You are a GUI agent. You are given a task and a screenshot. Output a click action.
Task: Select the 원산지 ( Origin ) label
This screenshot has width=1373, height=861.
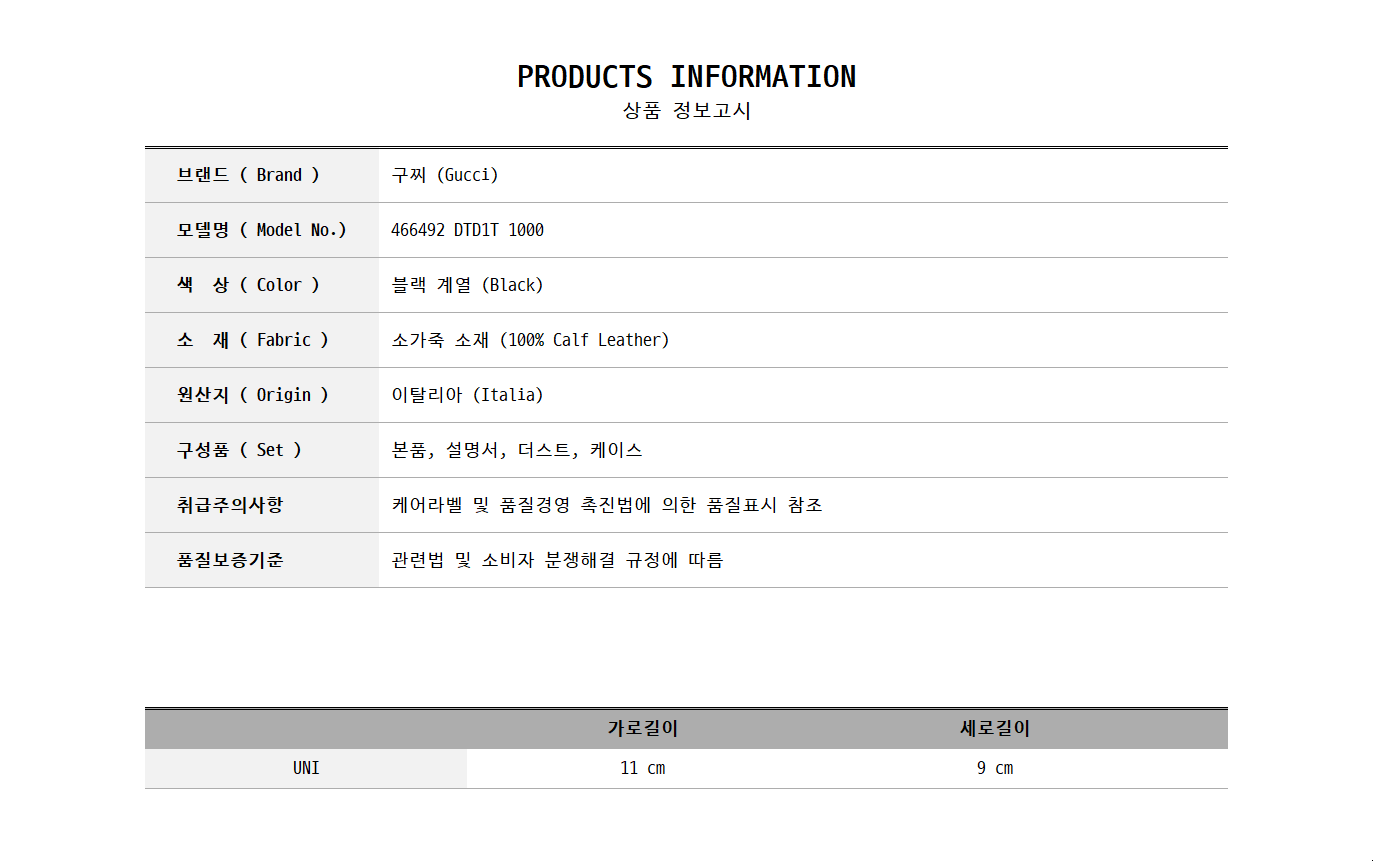tap(252, 395)
